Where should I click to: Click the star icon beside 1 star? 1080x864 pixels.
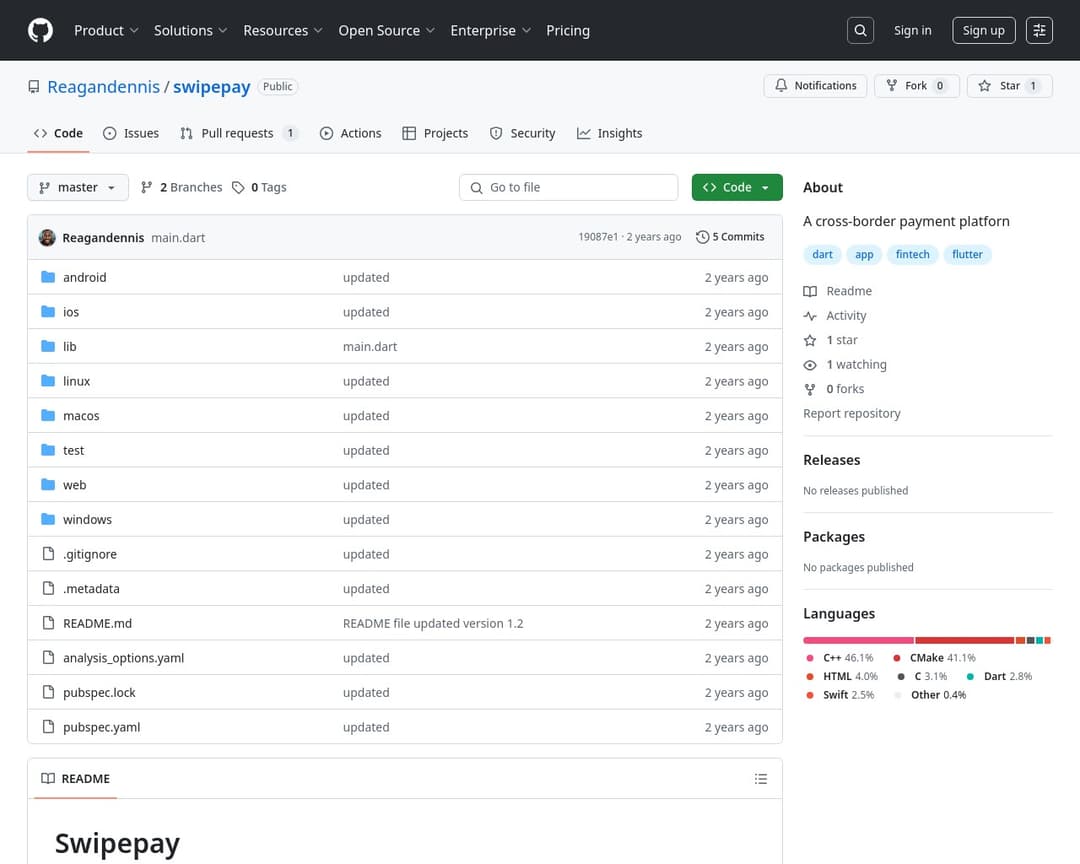pos(810,340)
